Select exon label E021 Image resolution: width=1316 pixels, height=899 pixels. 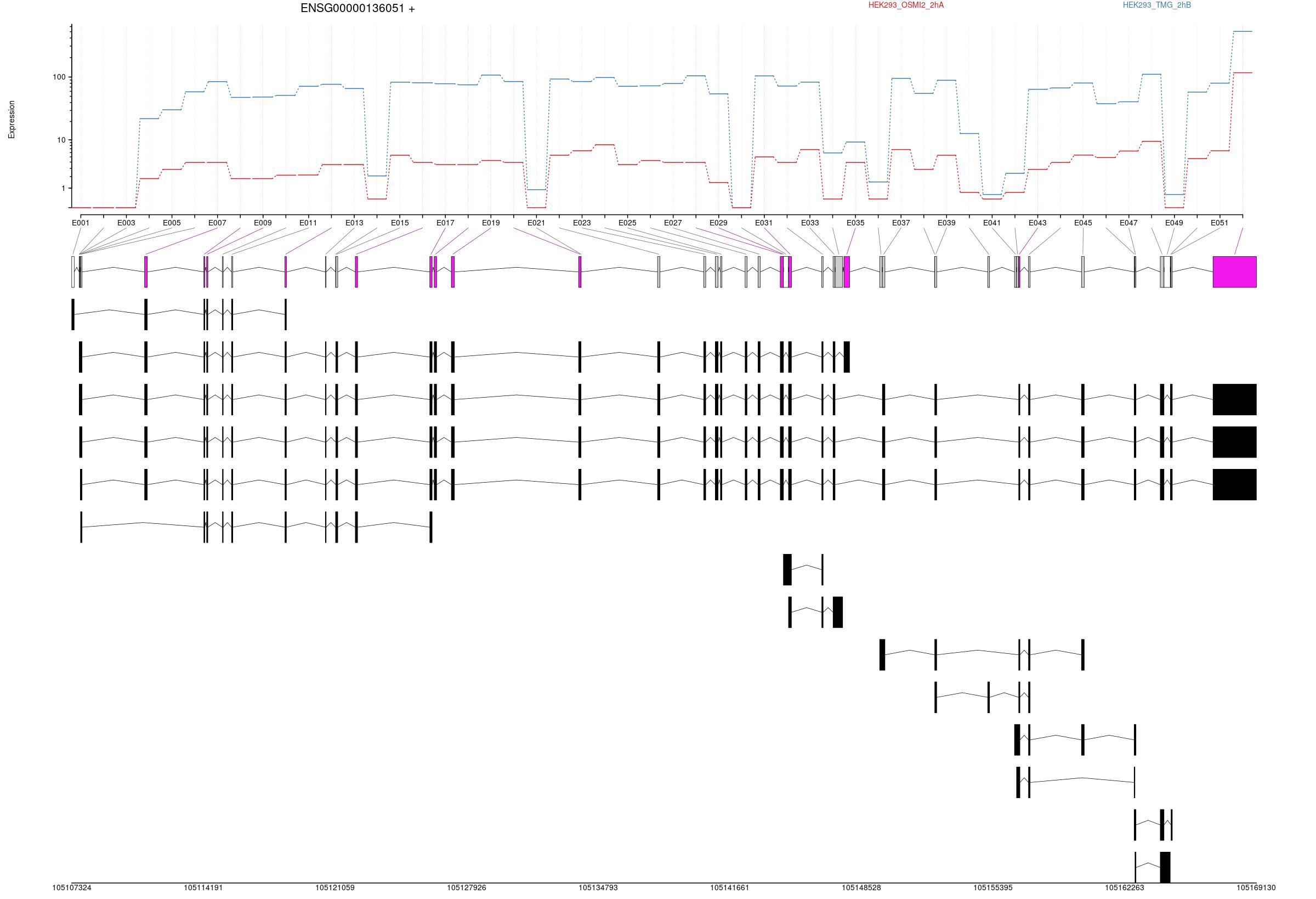tap(536, 223)
